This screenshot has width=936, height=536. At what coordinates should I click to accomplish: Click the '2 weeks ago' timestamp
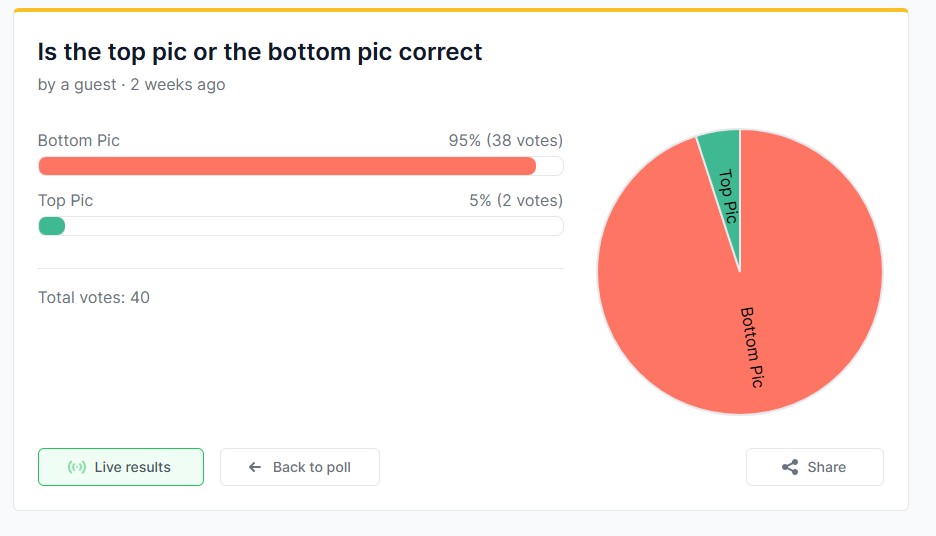pyautogui.click(x=178, y=85)
